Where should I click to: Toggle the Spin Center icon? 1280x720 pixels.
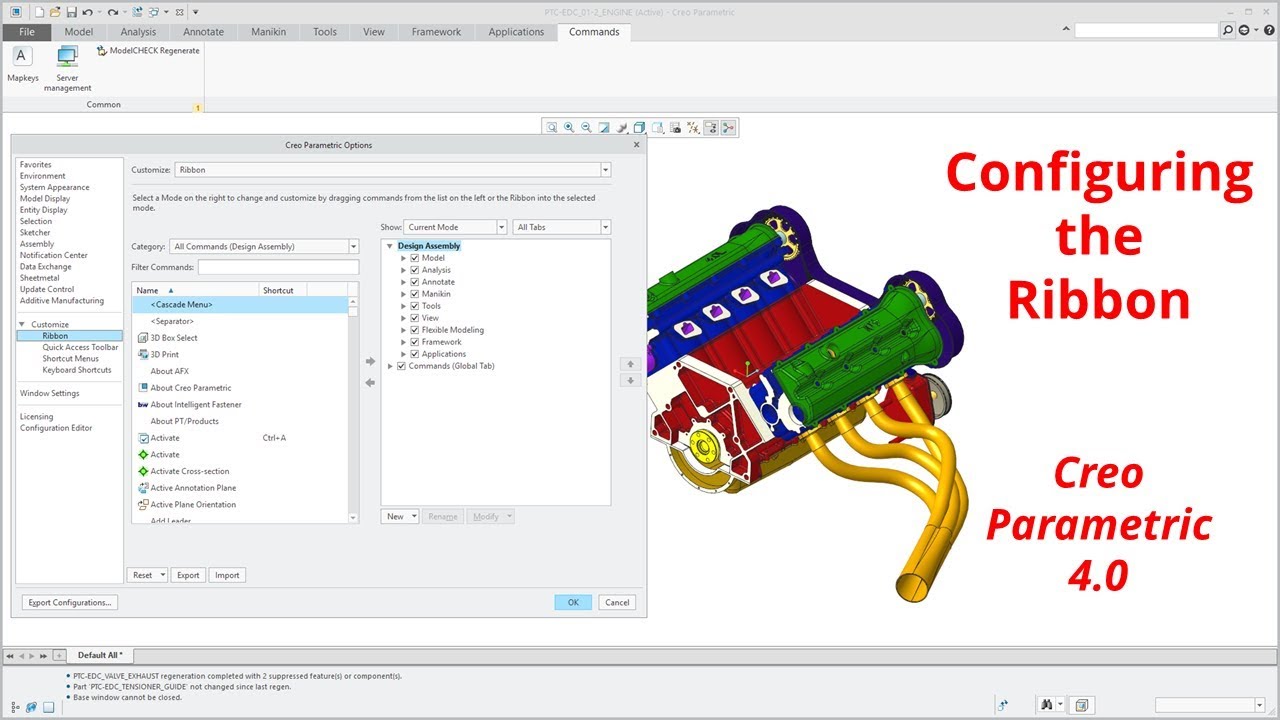[728, 128]
